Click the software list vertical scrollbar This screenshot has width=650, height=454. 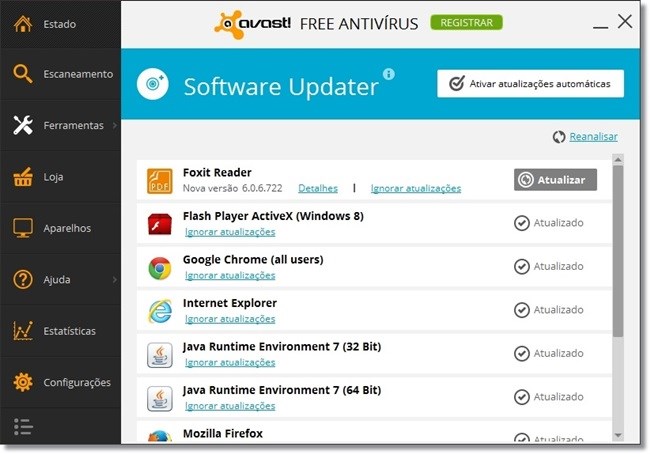pos(618,250)
